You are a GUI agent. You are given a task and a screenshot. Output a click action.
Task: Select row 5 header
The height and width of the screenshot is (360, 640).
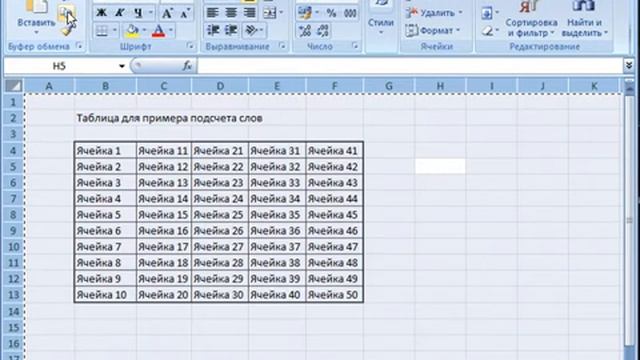click(13, 167)
